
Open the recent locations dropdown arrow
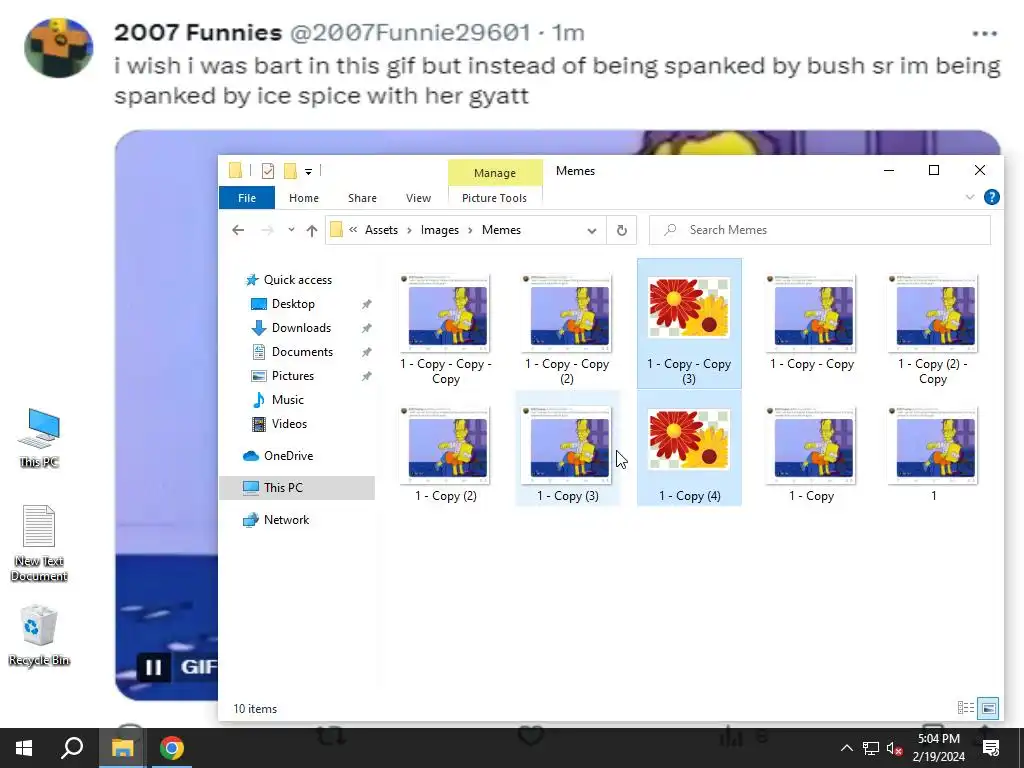click(x=291, y=230)
